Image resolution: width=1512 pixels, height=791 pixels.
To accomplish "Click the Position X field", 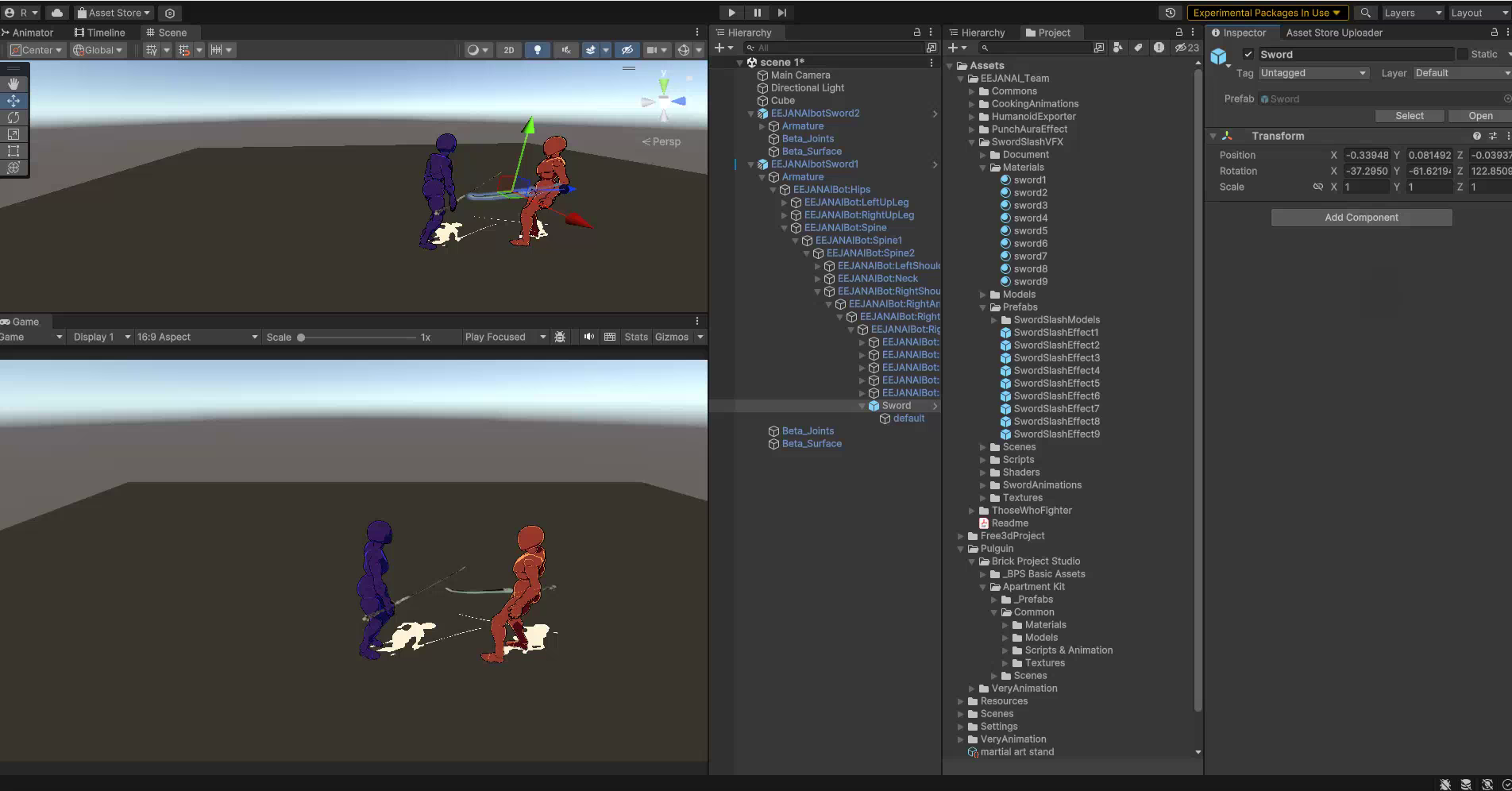I will point(1366,156).
